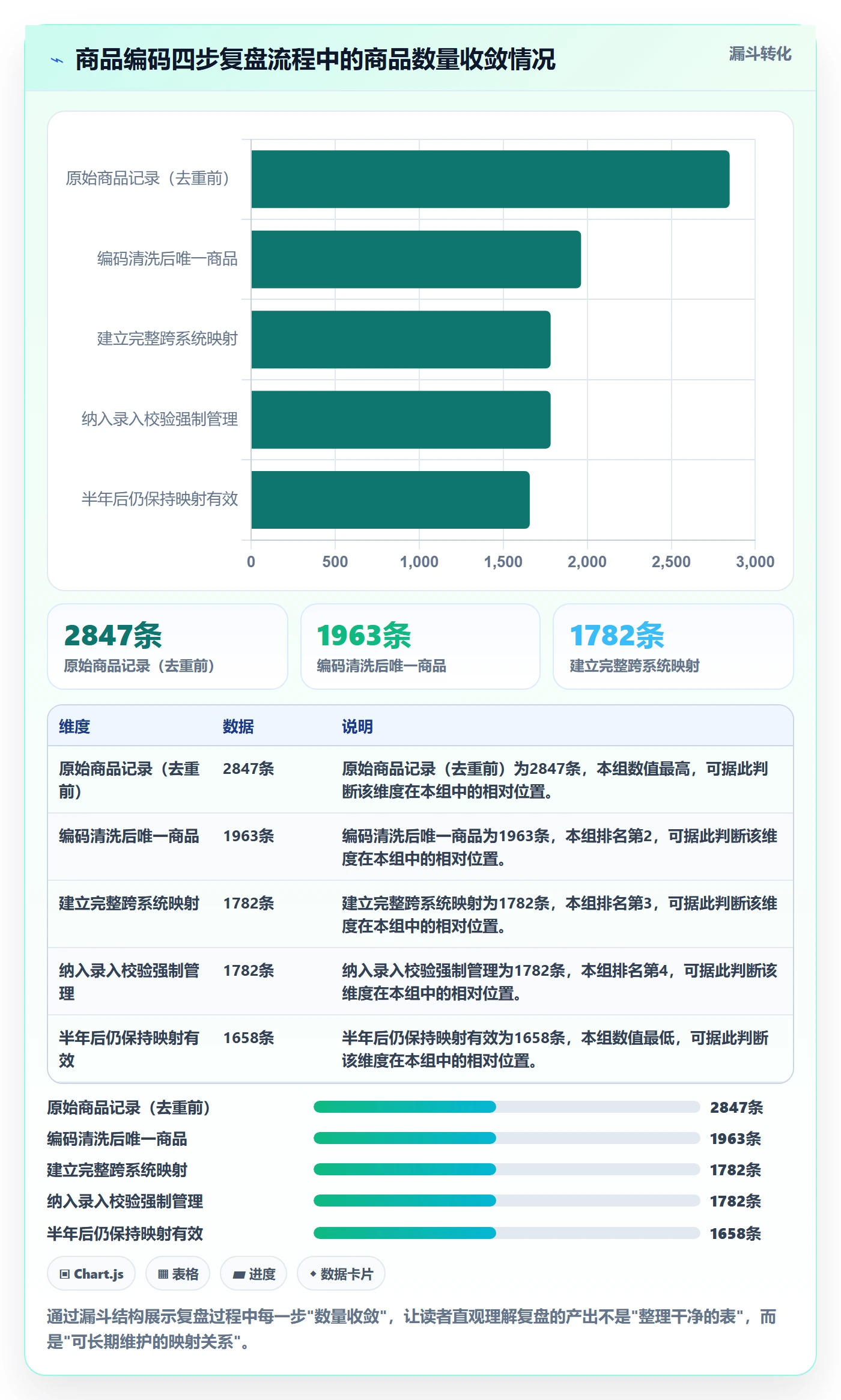Click the 数据 column header

tap(238, 726)
